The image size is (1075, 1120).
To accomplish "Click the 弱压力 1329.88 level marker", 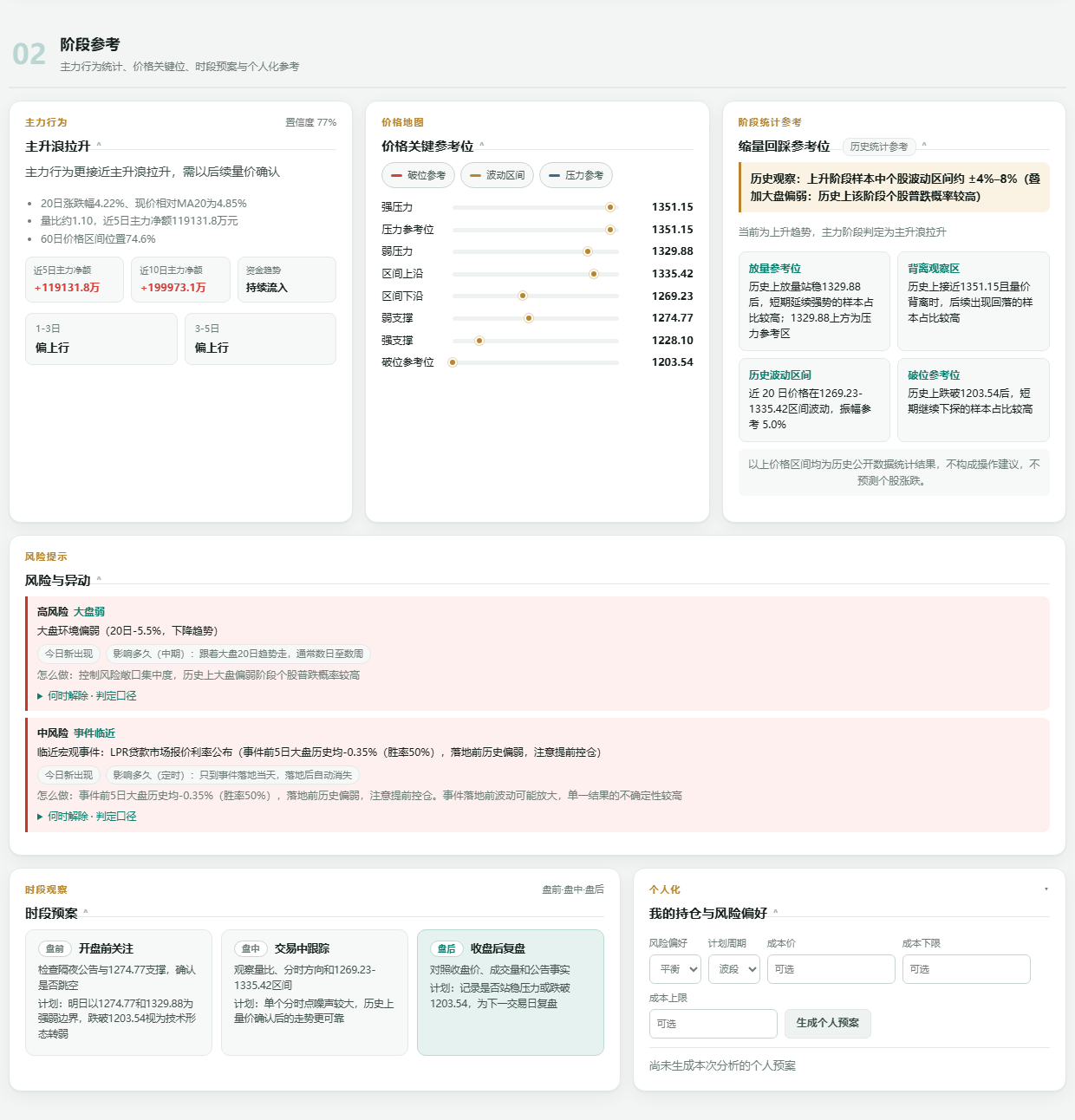I will click(x=588, y=251).
